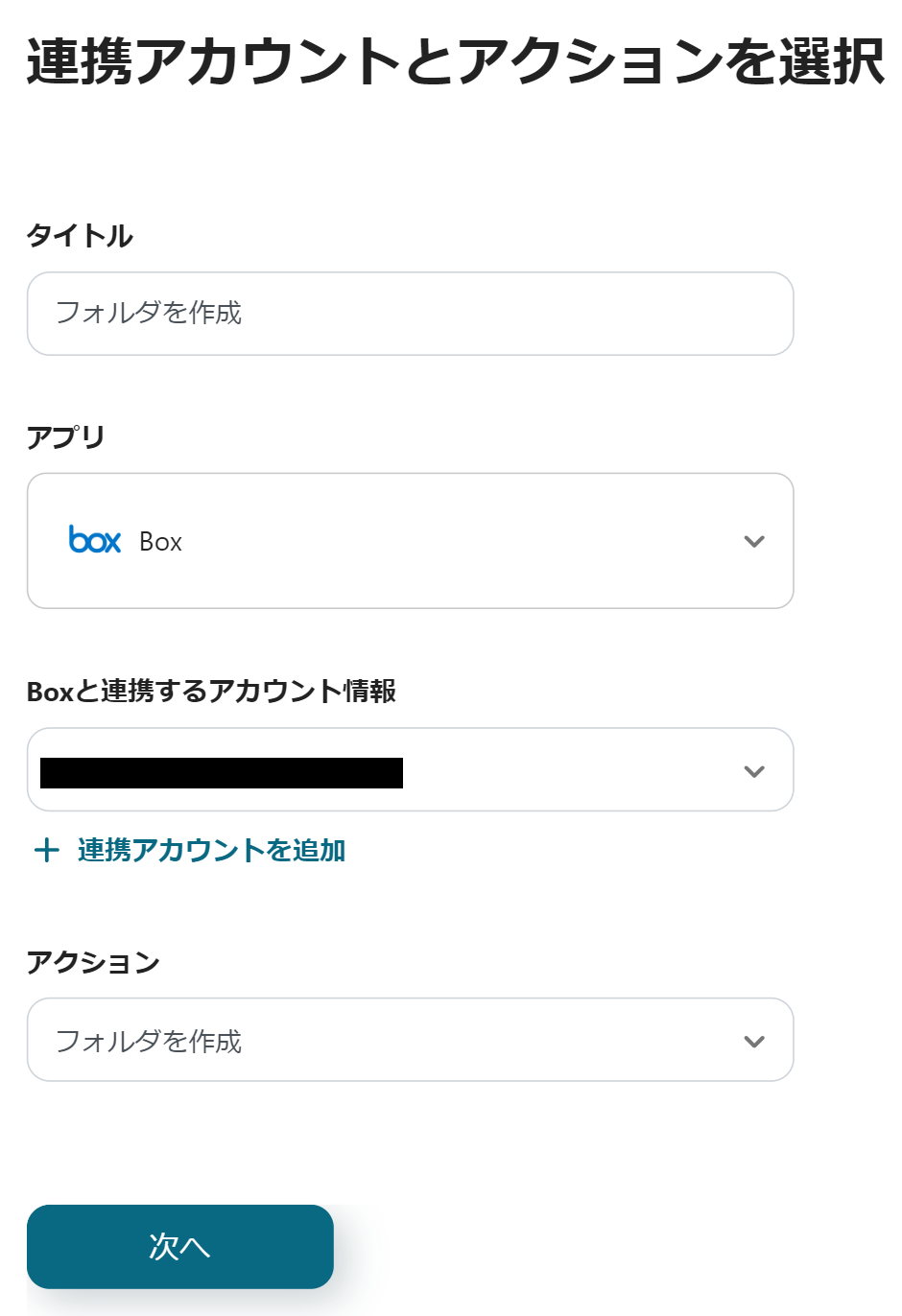Click the redacted account value

tap(222, 773)
